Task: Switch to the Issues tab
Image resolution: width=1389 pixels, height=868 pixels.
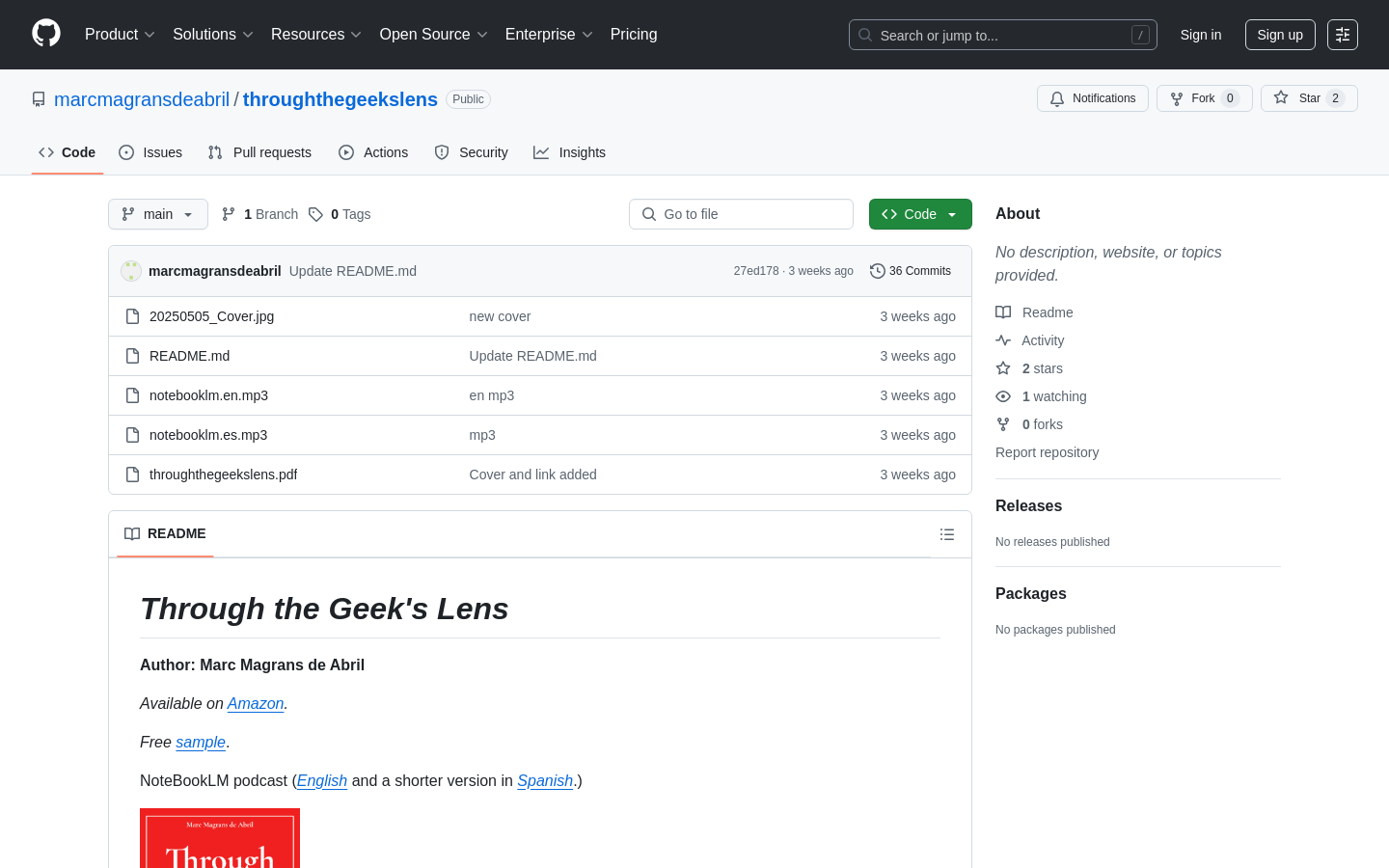Action: coord(150,152)
